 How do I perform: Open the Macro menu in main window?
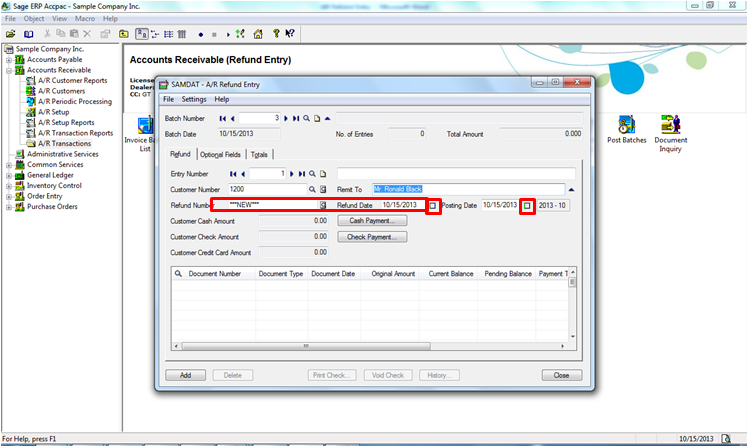[x=85, y=19]
